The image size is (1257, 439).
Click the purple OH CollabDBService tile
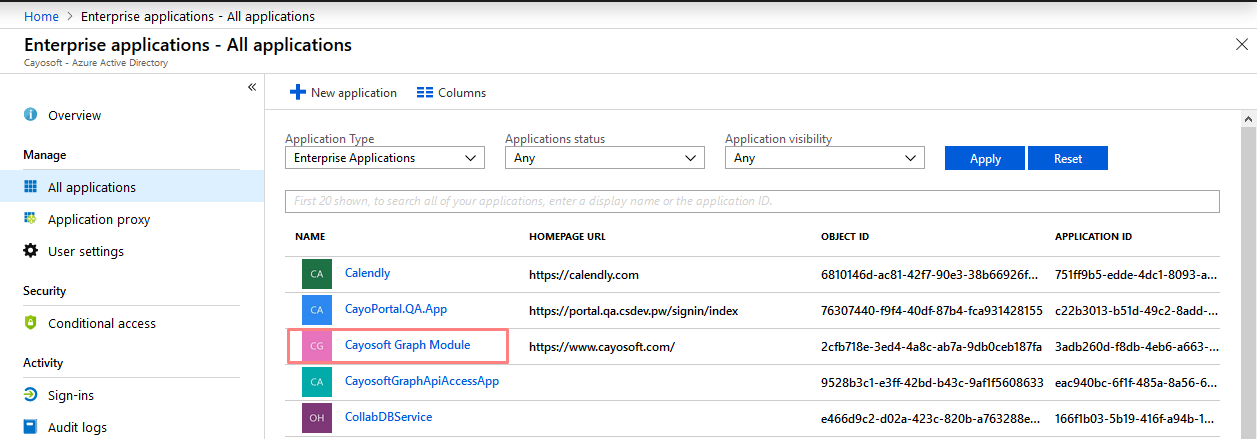[x=317, y=418]
